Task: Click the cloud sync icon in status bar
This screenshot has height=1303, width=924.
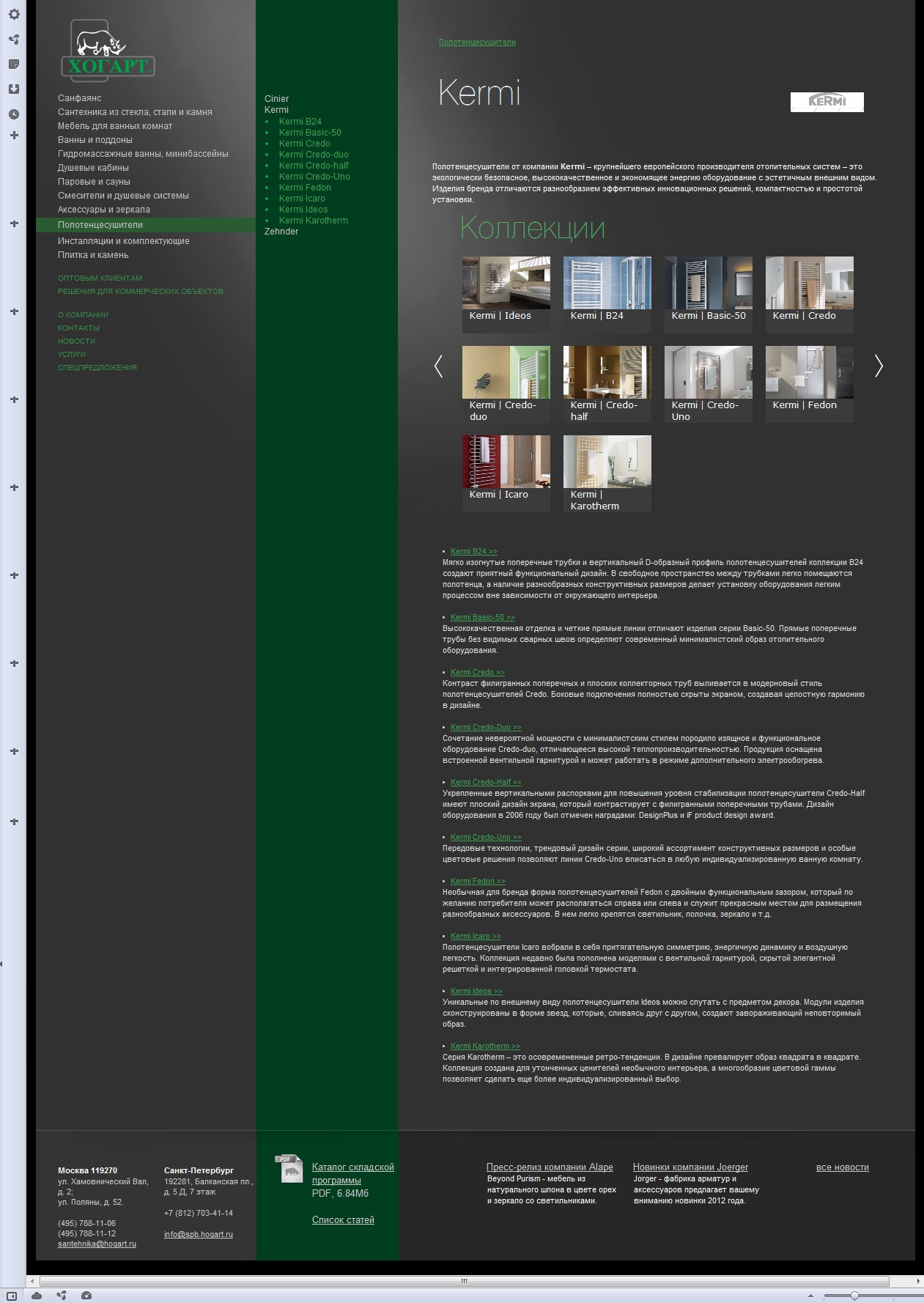Action: pyautogui.click(x=37, y=1296)
